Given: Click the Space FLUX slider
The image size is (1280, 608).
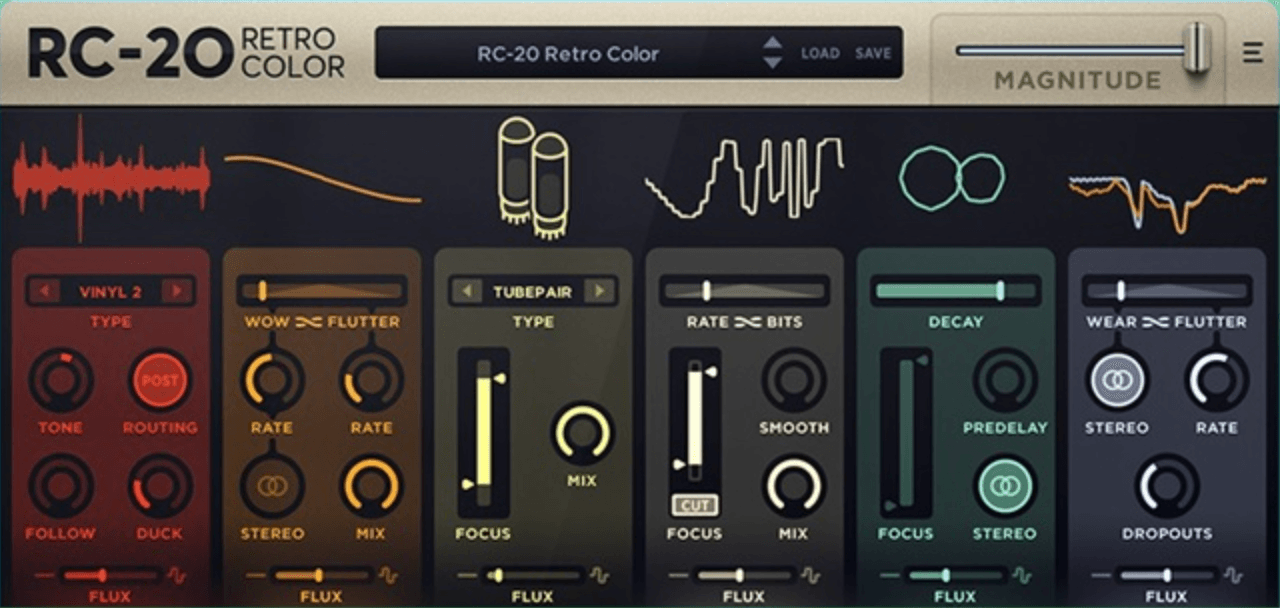Looking at the screenshot, I should (x=955, y=575).
